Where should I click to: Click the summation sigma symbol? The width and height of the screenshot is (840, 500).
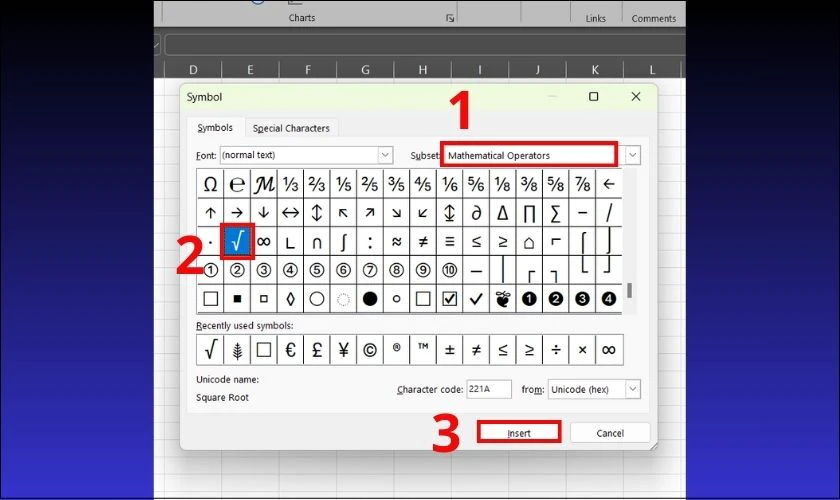coord(556,213)
